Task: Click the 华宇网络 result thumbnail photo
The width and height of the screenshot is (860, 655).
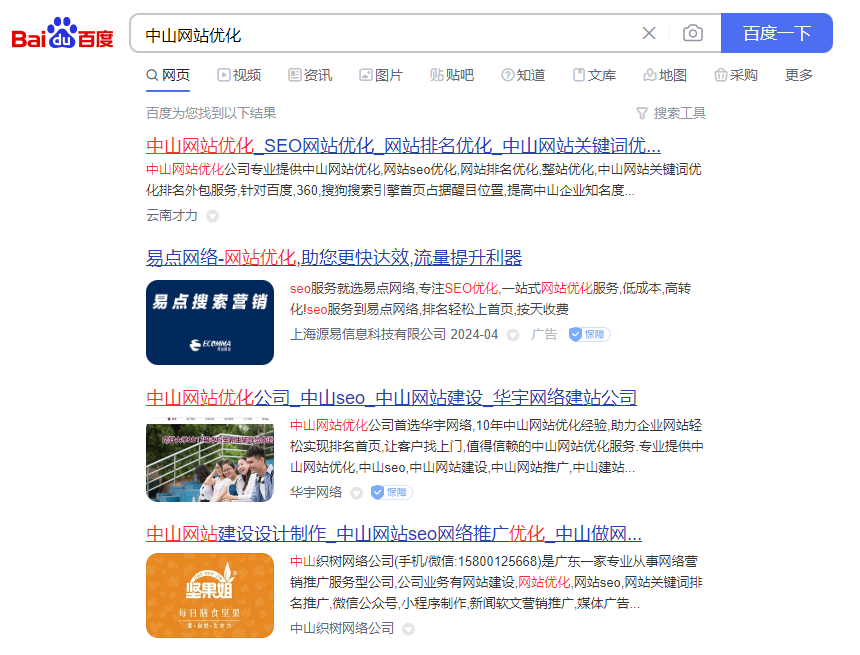Action: coord(210,460)
